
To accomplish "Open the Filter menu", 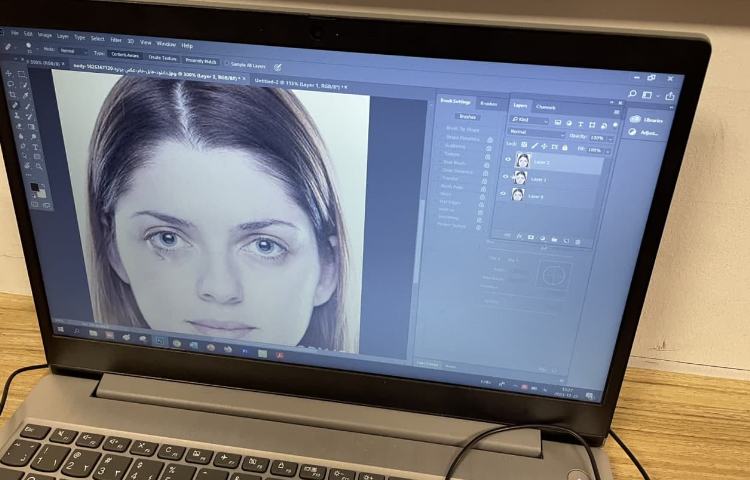I will point(116,40).
